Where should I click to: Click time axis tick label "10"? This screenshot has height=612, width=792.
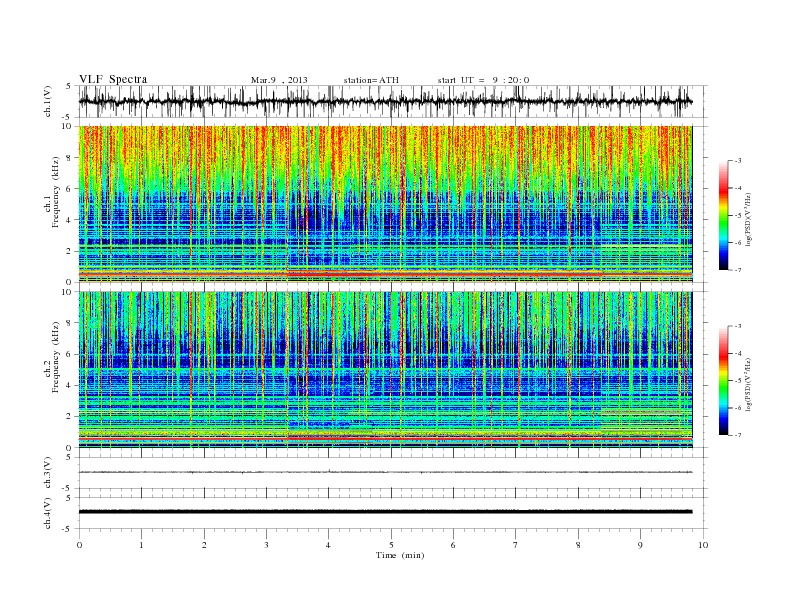pyautogui.click(x=703, y=545)
